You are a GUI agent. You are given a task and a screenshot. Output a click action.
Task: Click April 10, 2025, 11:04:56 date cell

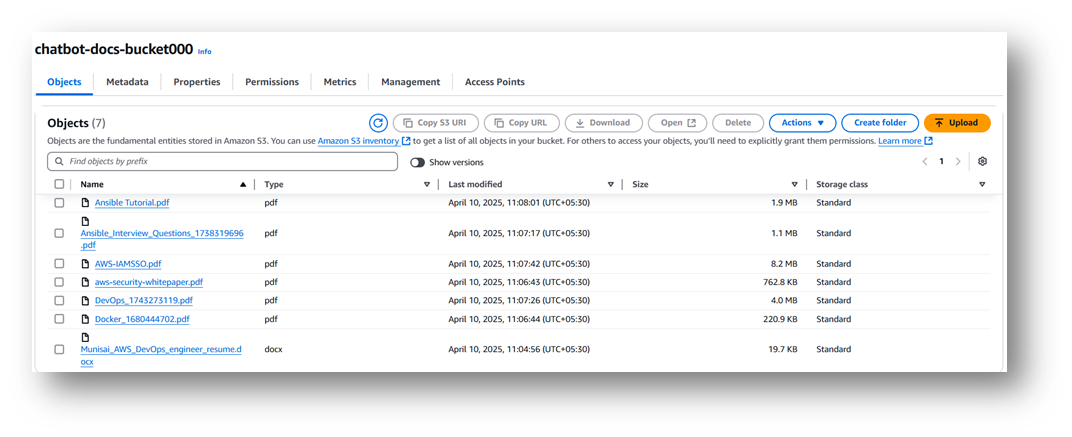coord(519,349)
